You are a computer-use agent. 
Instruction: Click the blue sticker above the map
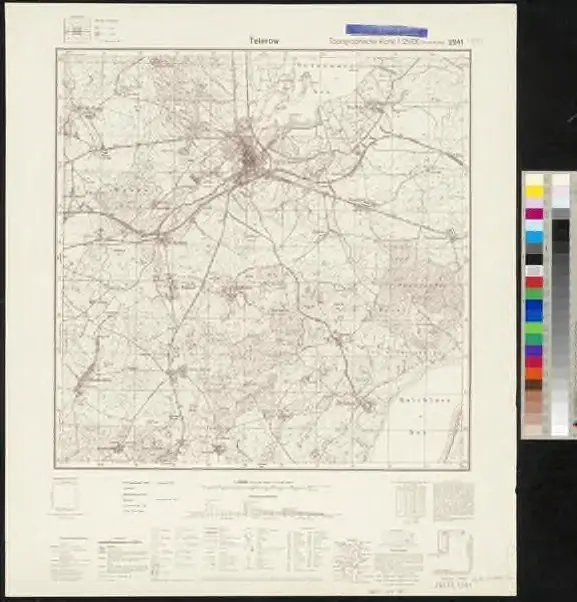click(386, 30)
